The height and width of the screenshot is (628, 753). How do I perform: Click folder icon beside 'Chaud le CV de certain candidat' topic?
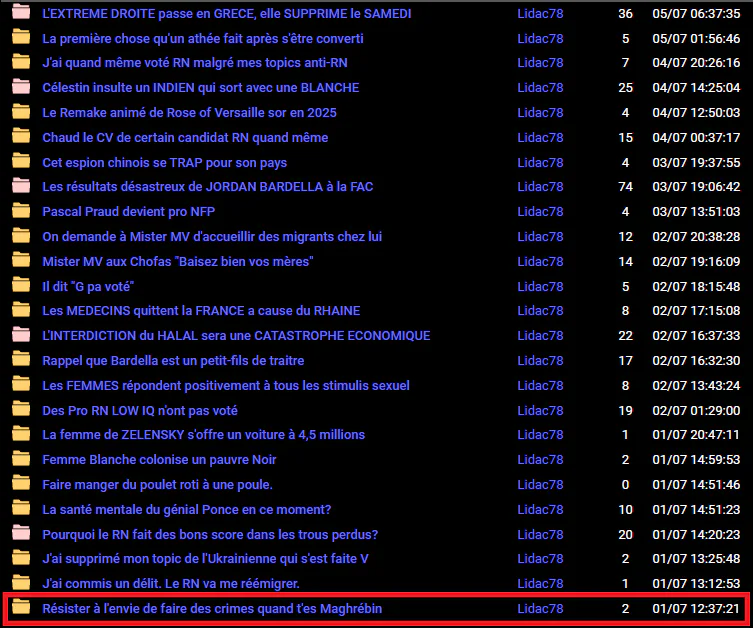21,136
